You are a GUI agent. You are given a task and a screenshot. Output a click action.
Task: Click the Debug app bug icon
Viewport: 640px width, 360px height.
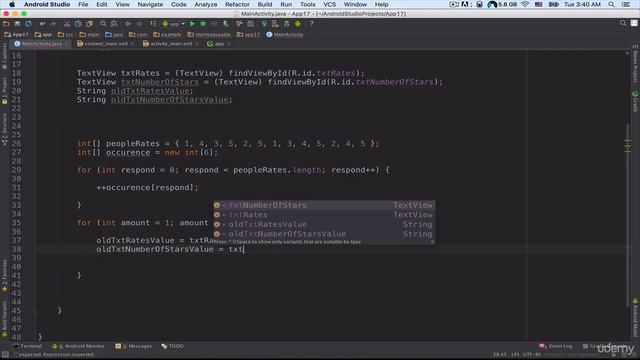point(203,24)
